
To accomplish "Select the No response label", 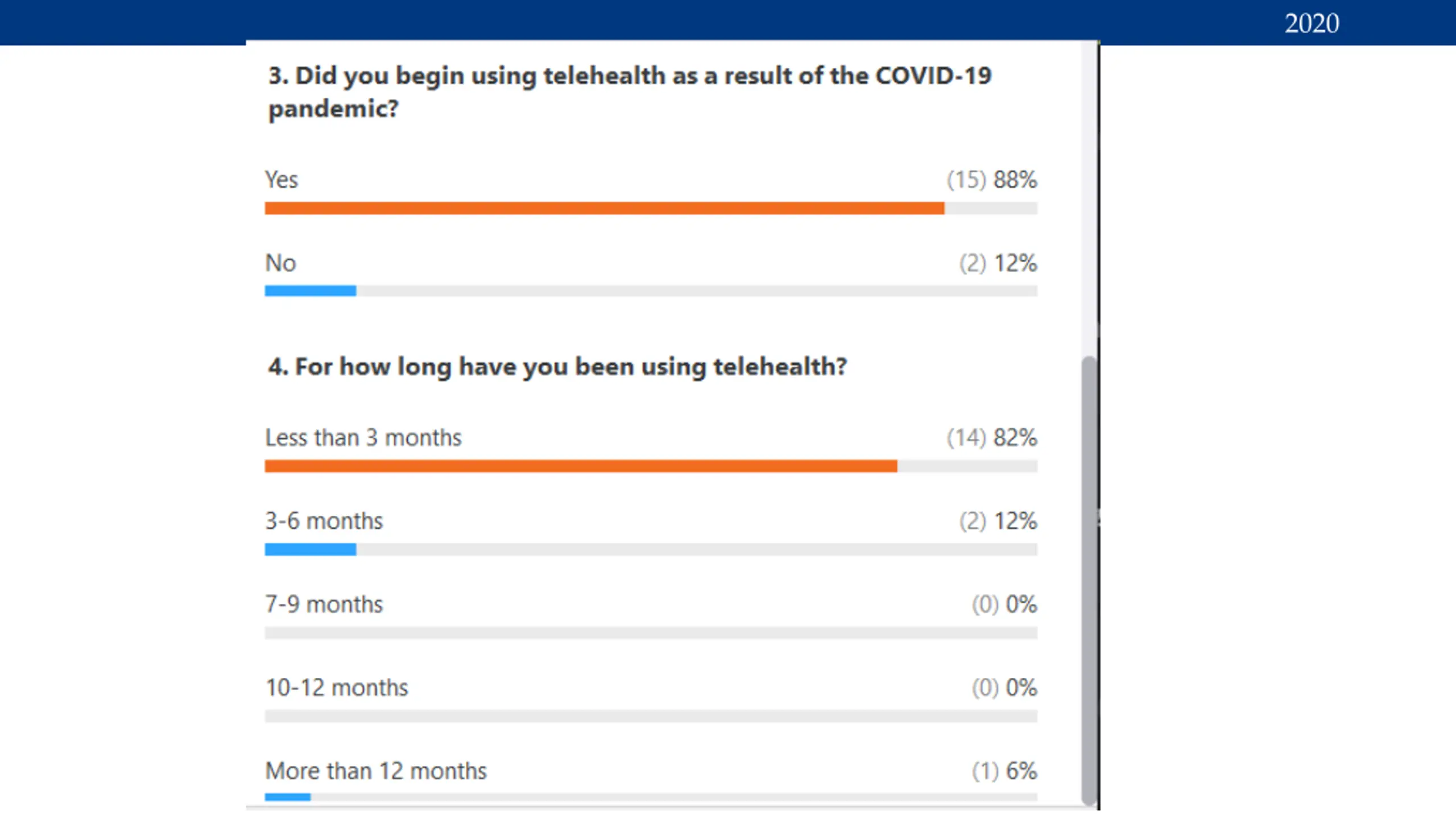I will coord(281,263).
